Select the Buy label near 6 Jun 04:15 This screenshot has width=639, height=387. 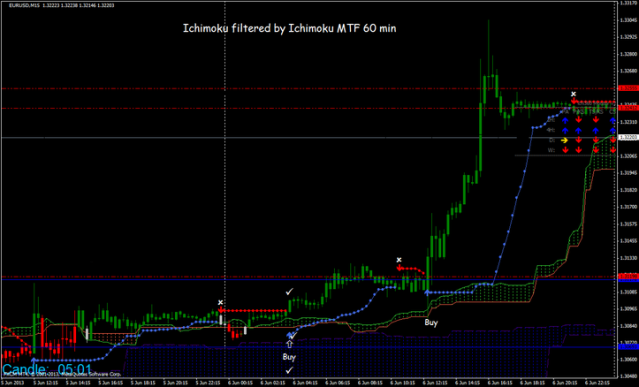(x=289, y=357)
